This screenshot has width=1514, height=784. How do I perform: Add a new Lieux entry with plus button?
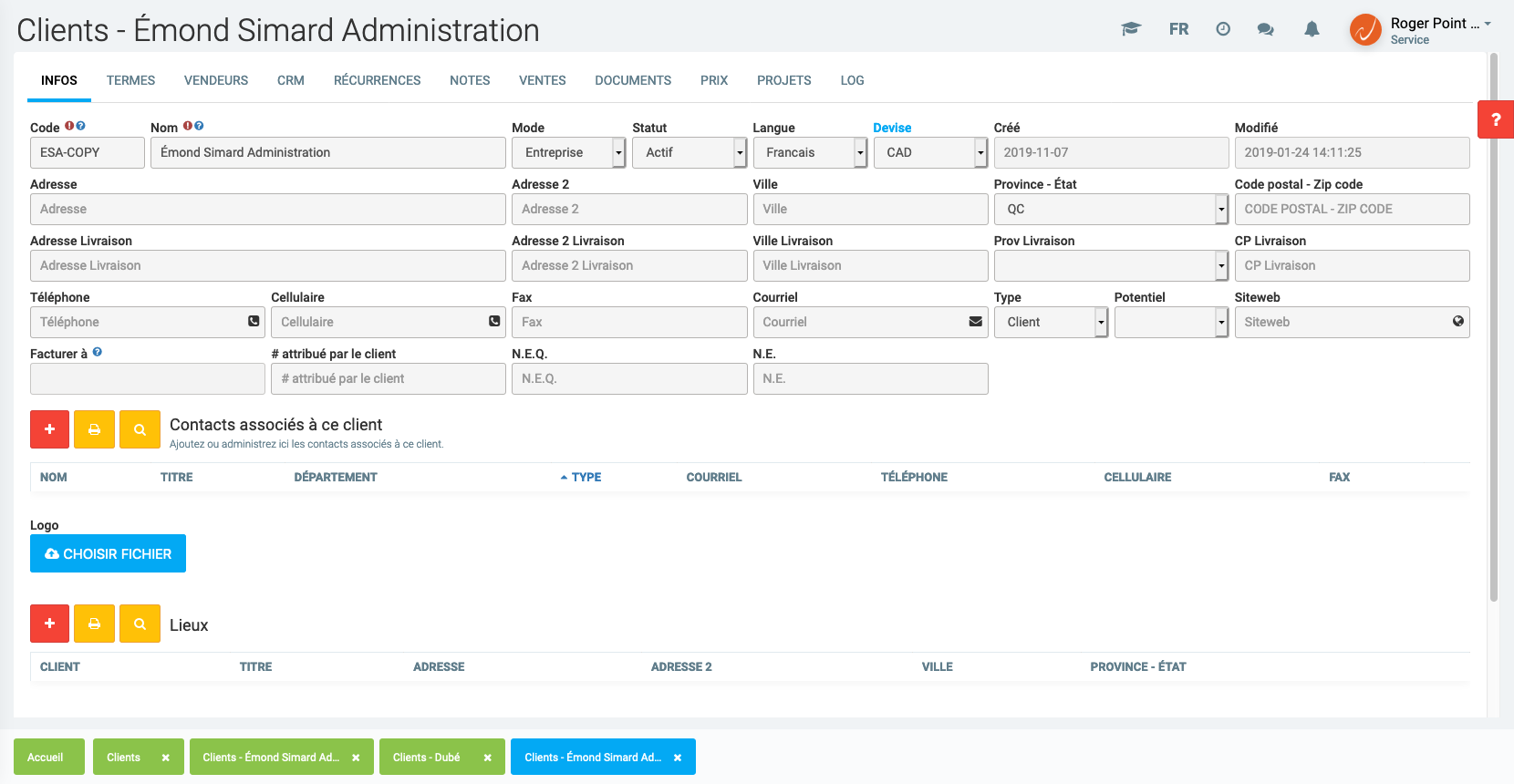(x=49, y=624)
